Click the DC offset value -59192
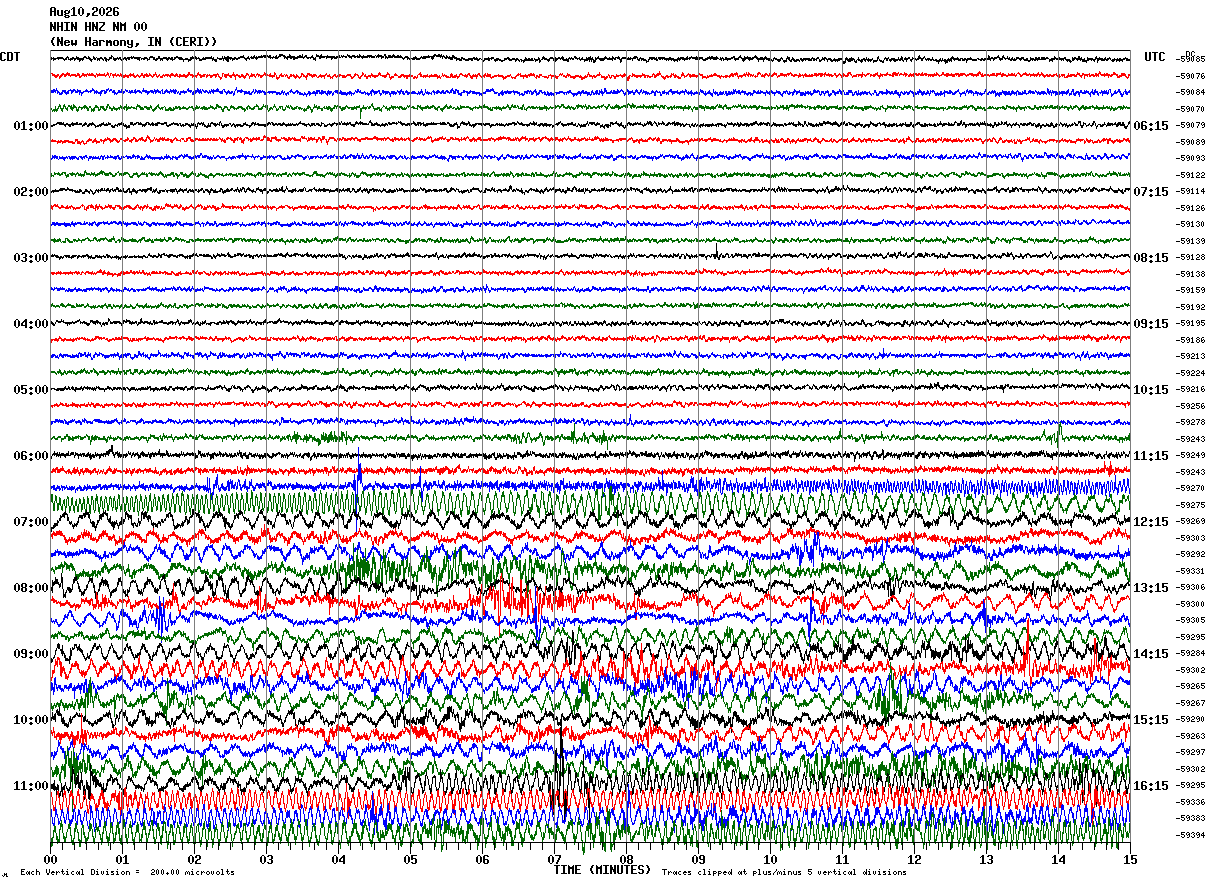The width and height of the screenshot is (1210, 886). coord(1192,307)
